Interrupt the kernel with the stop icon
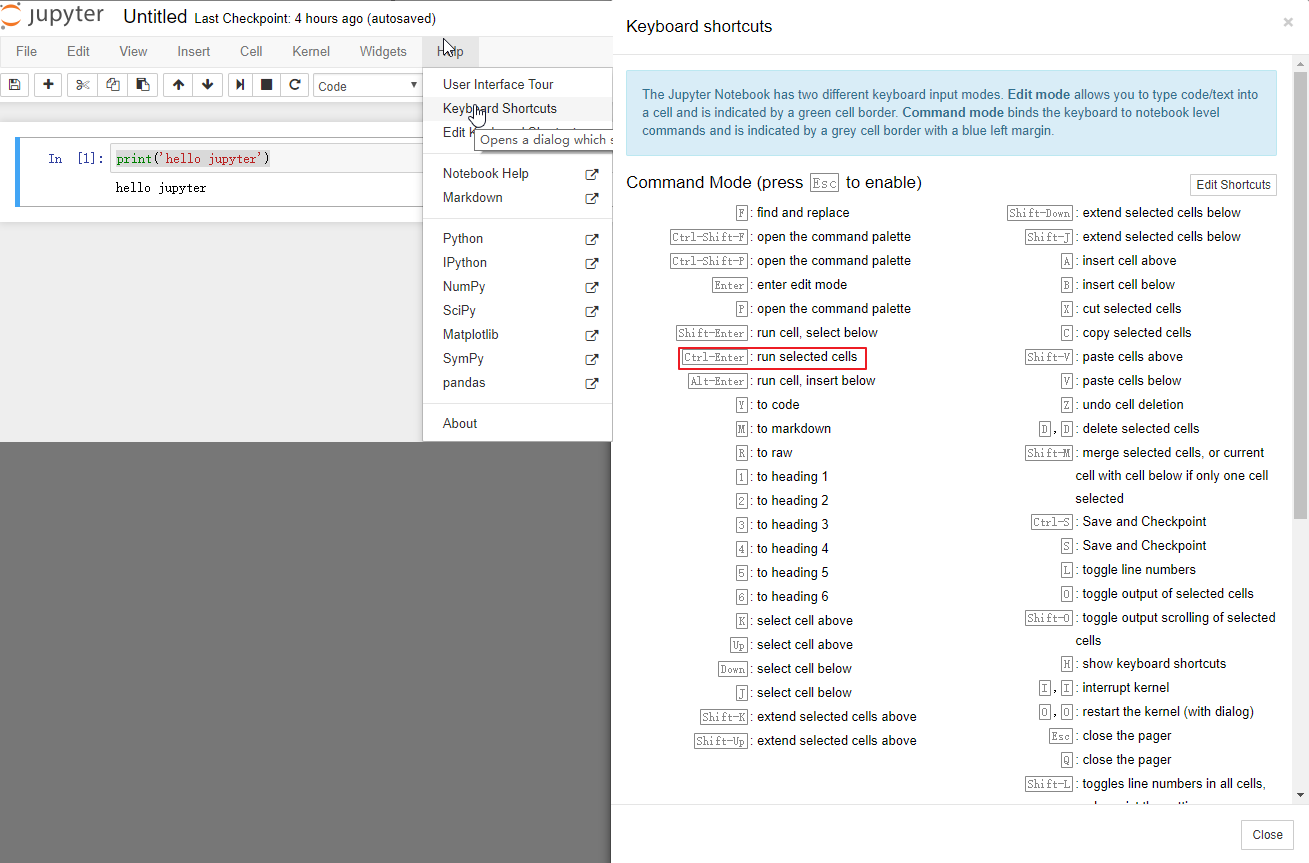Viewport: 1309px width, 863px height. (x=267, y=85)
